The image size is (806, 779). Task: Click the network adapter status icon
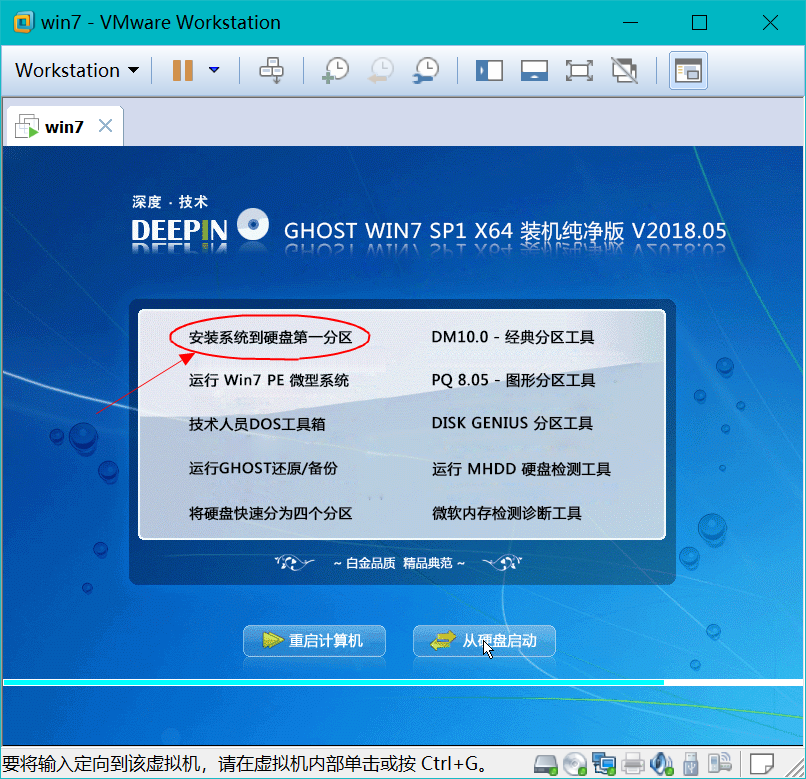pos(603,764)
